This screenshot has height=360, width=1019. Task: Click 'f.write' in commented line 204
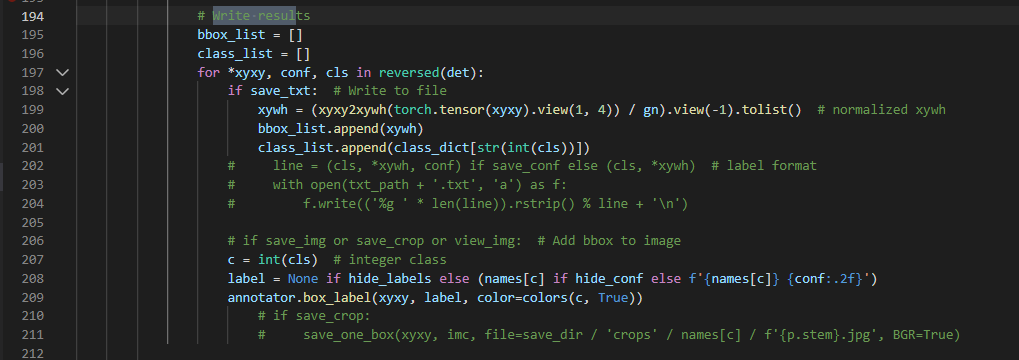click(x=329, y=204)
